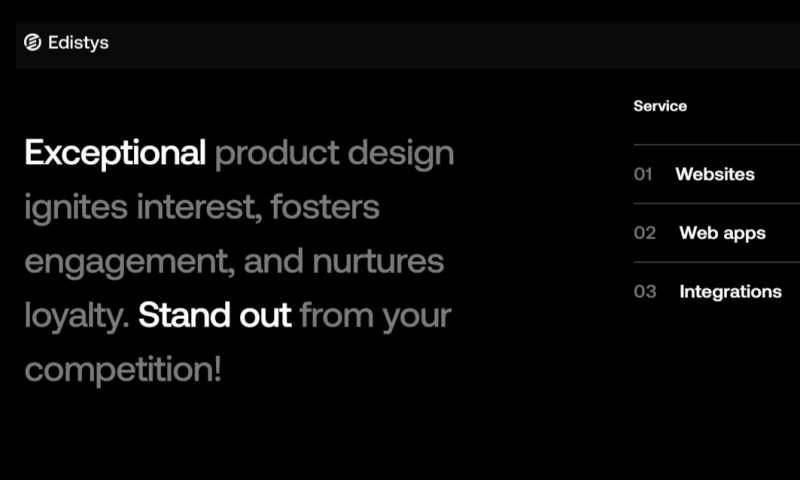Open the Web apps service item
The height and width of the screenshot is (480, 800).
click(722, 233)
